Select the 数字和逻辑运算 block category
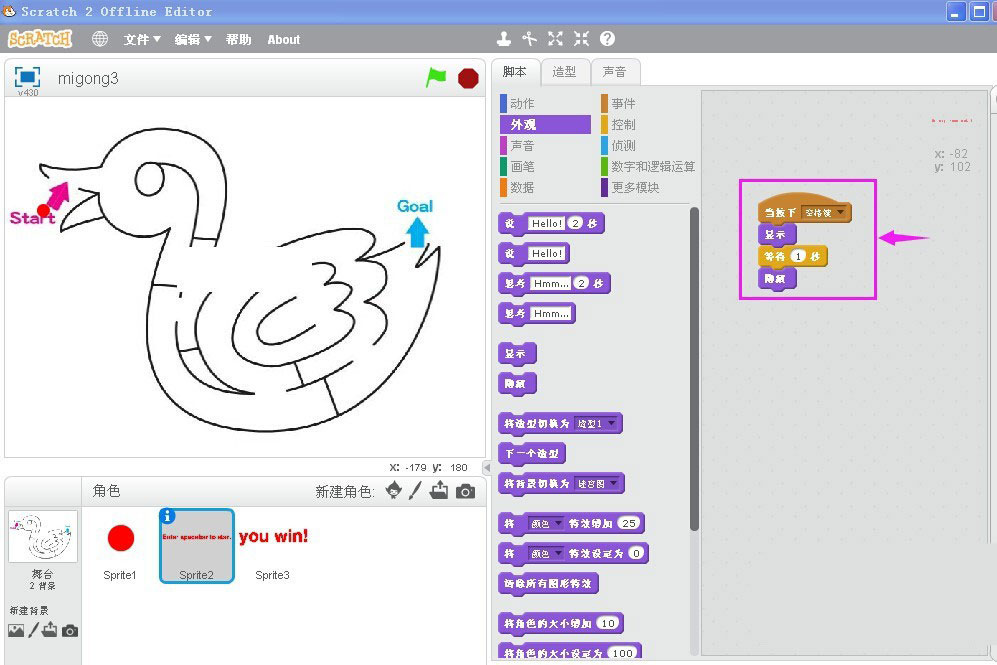The height and width of the screenshot is (665, 997). (x=649, y=167)
